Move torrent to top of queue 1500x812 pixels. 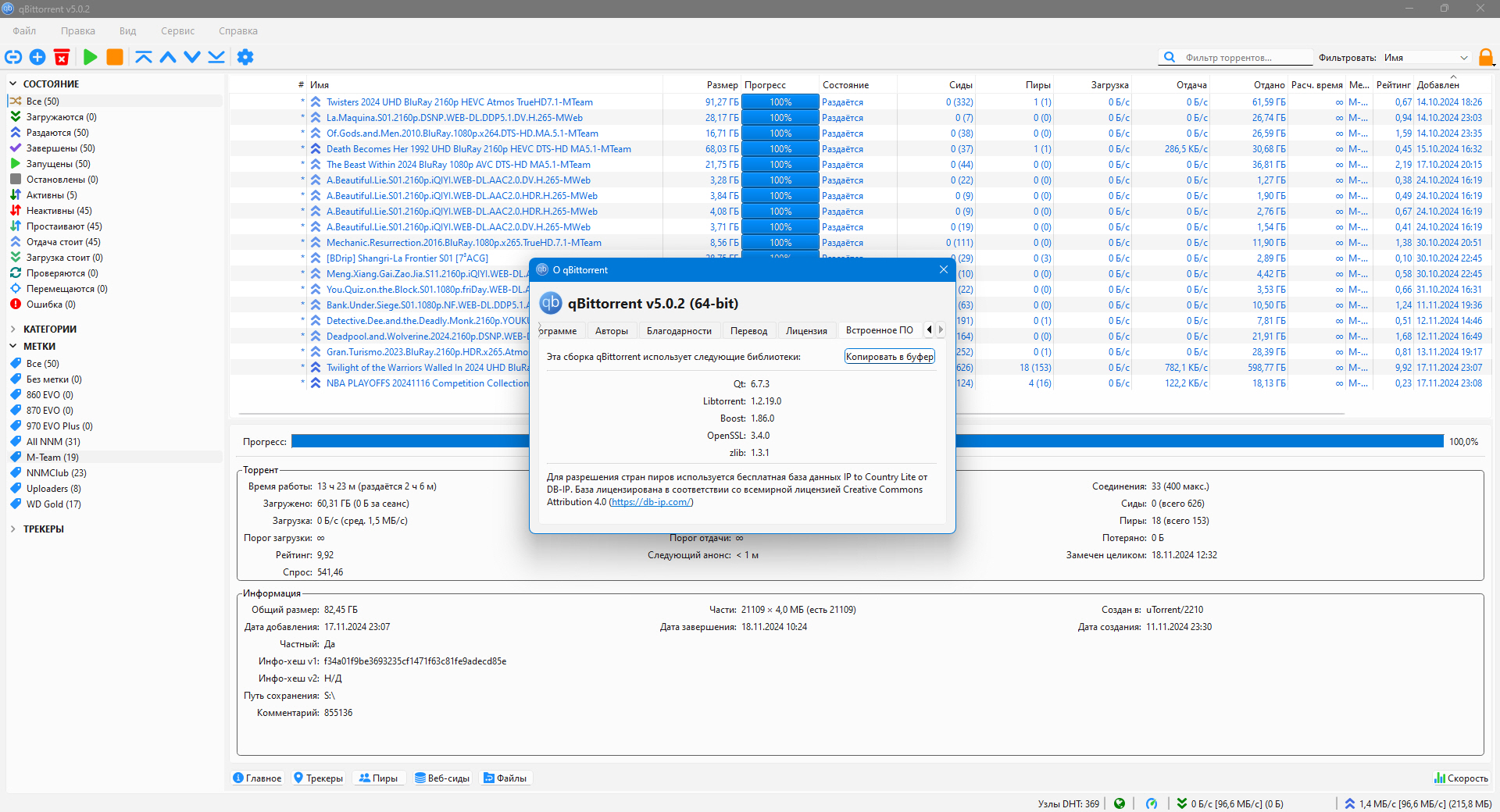click(x=144, y=57)
